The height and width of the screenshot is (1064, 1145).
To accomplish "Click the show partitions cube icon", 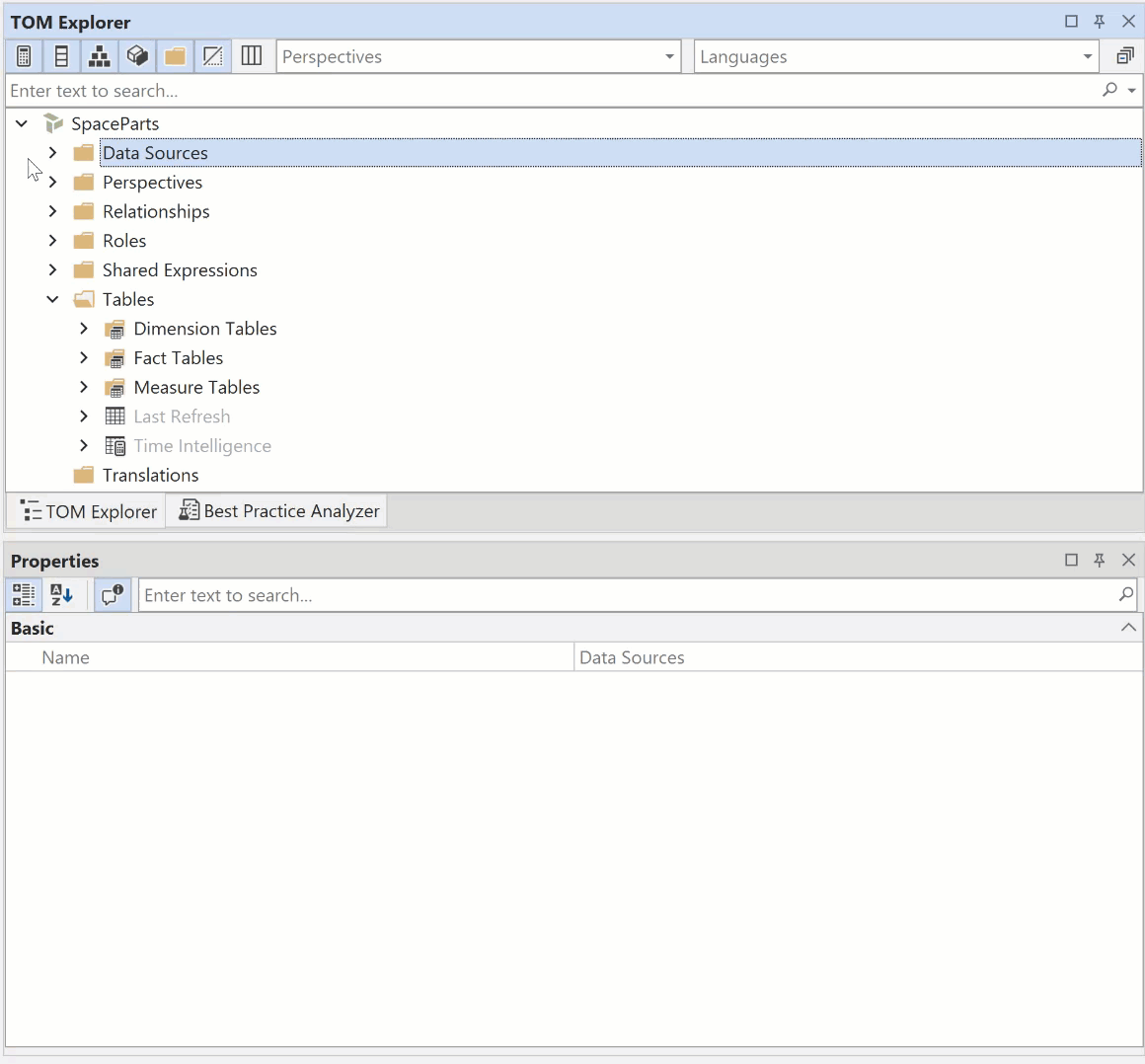I will point(137,56).
